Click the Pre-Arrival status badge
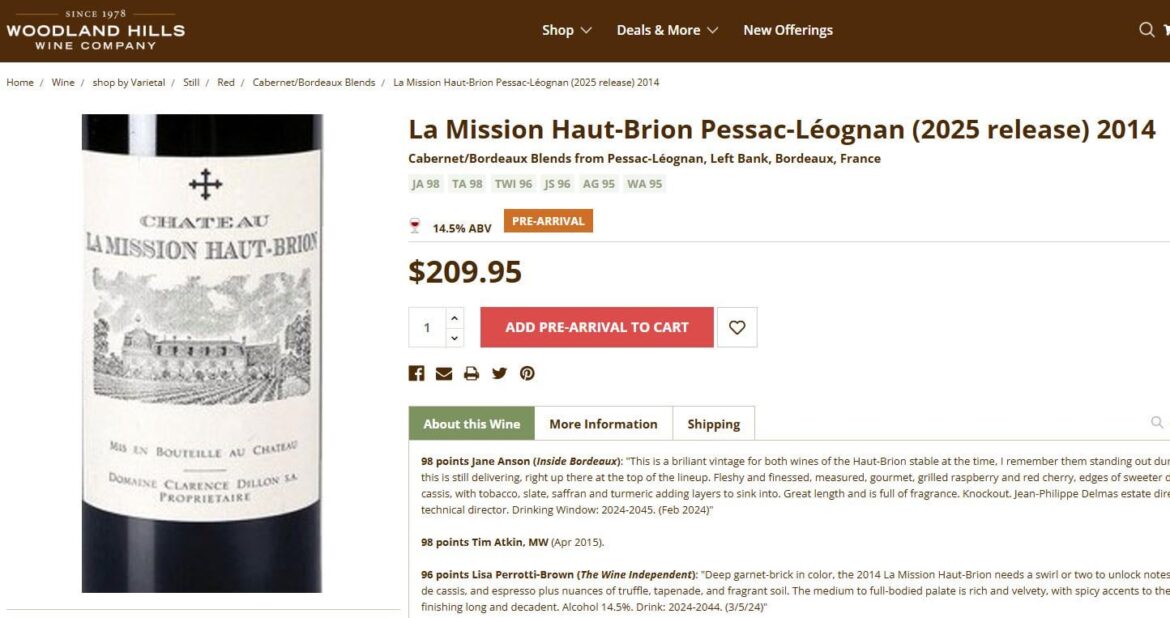This screenshot has height=618, width=1170. (x=551, y=221)
